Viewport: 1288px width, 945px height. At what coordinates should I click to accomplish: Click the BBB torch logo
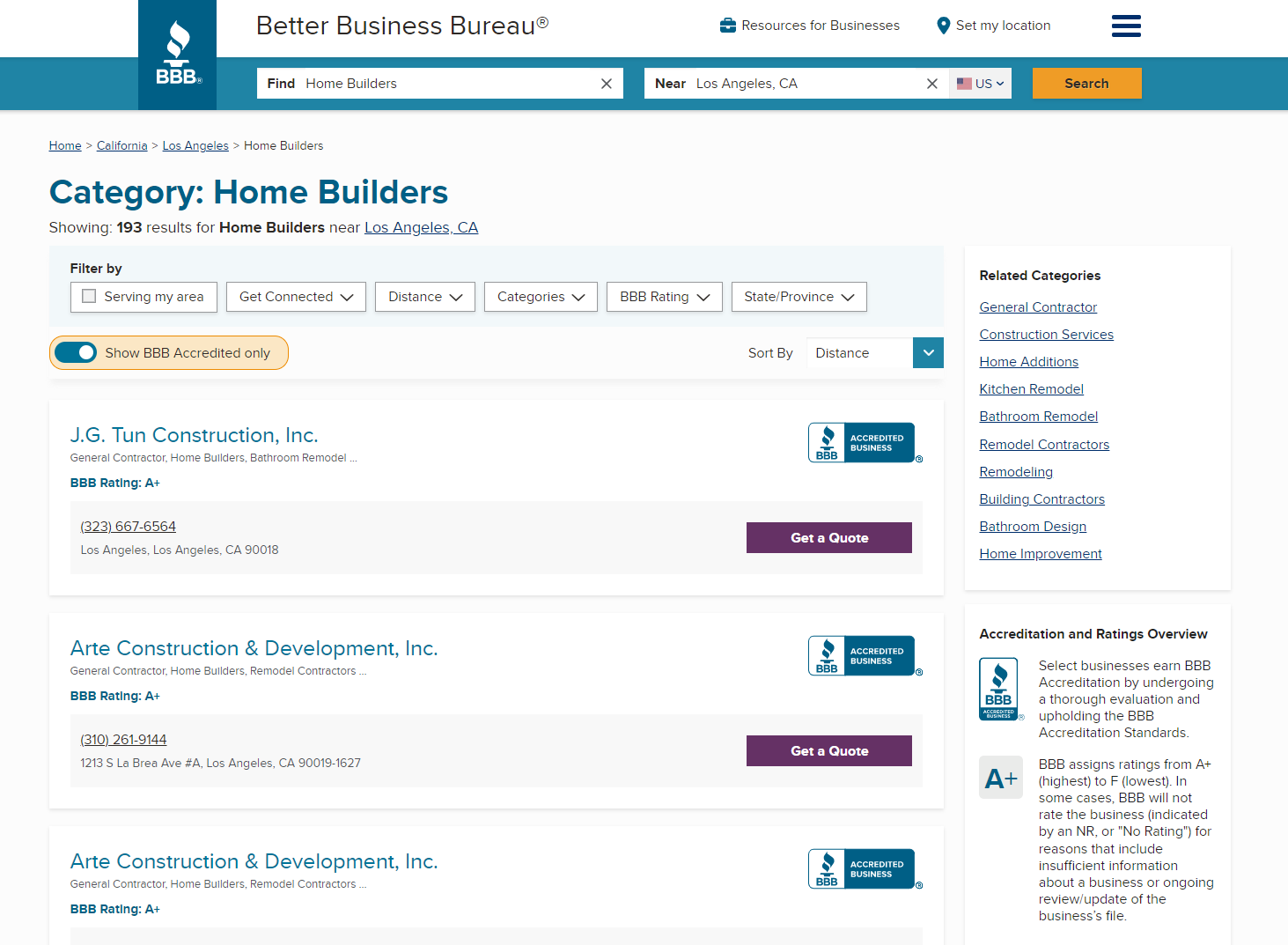178,55
